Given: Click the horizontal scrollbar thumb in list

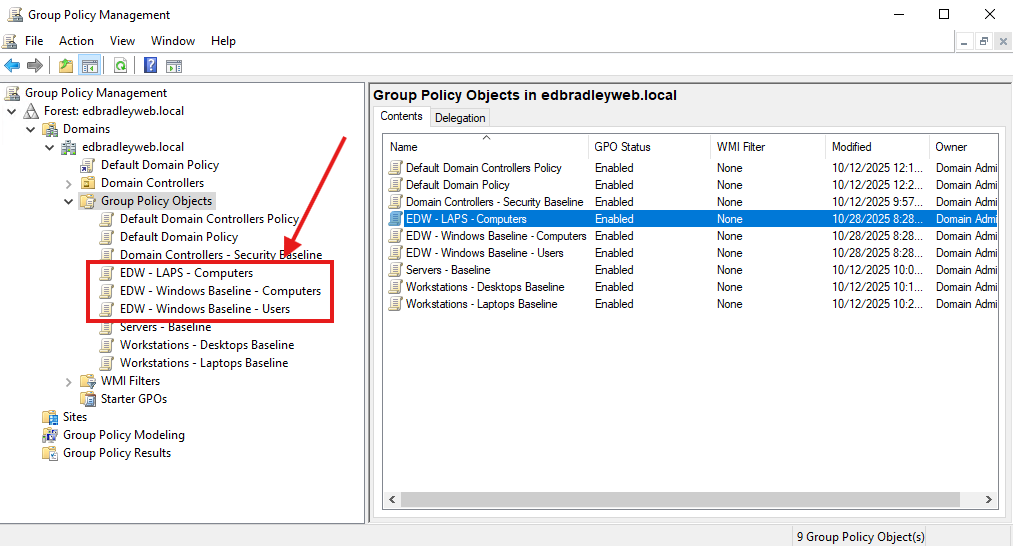Looking at the screenshot, I should (x=680, y=499).
